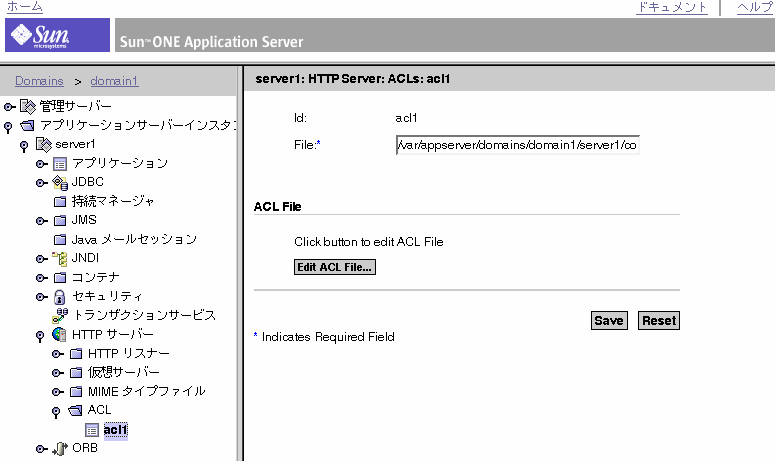Expand the MIME タイプファイル node

(58, 392)
